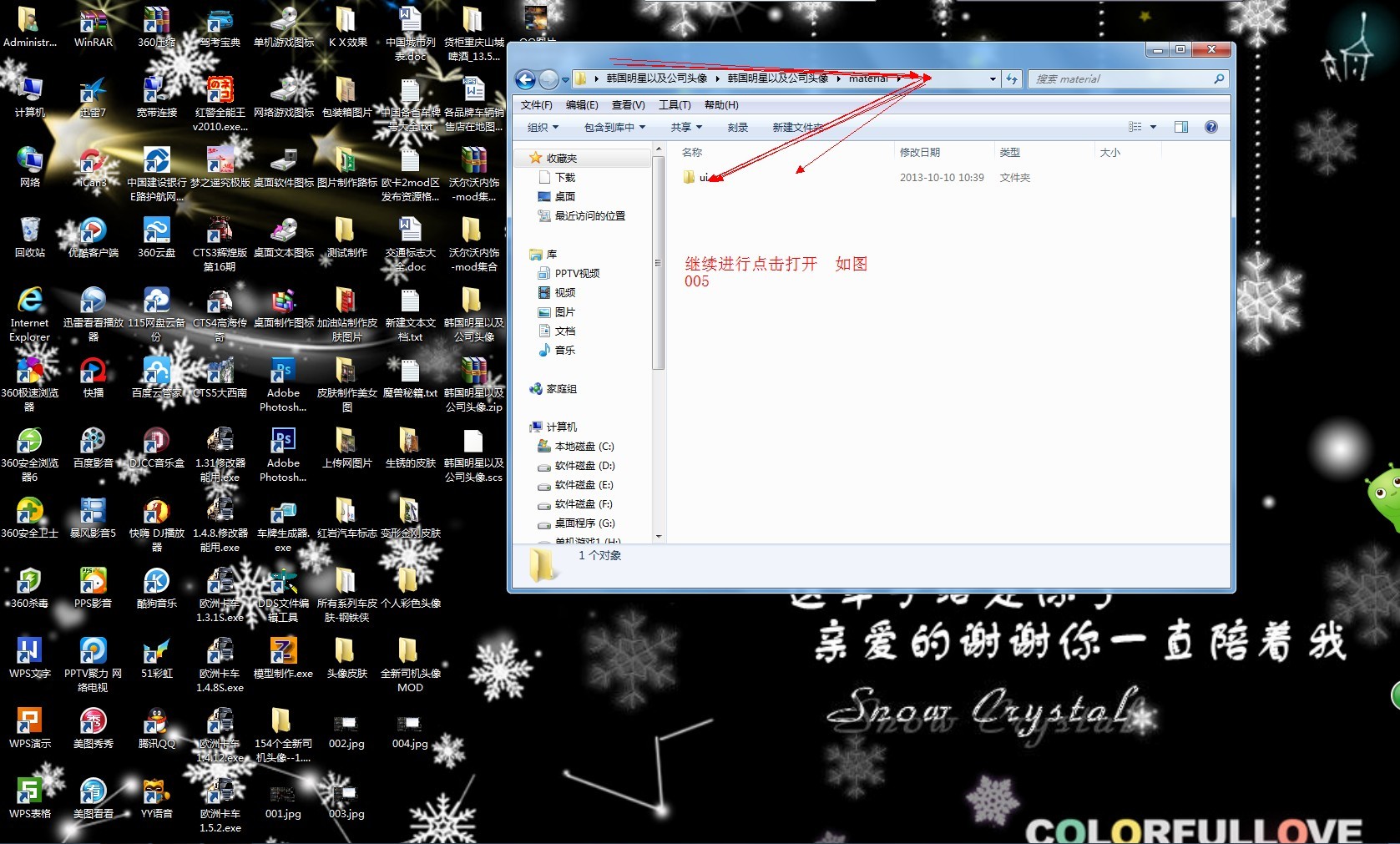Open the 文件(F) menu
This screenshot has width=1400, height=844.
537,105
